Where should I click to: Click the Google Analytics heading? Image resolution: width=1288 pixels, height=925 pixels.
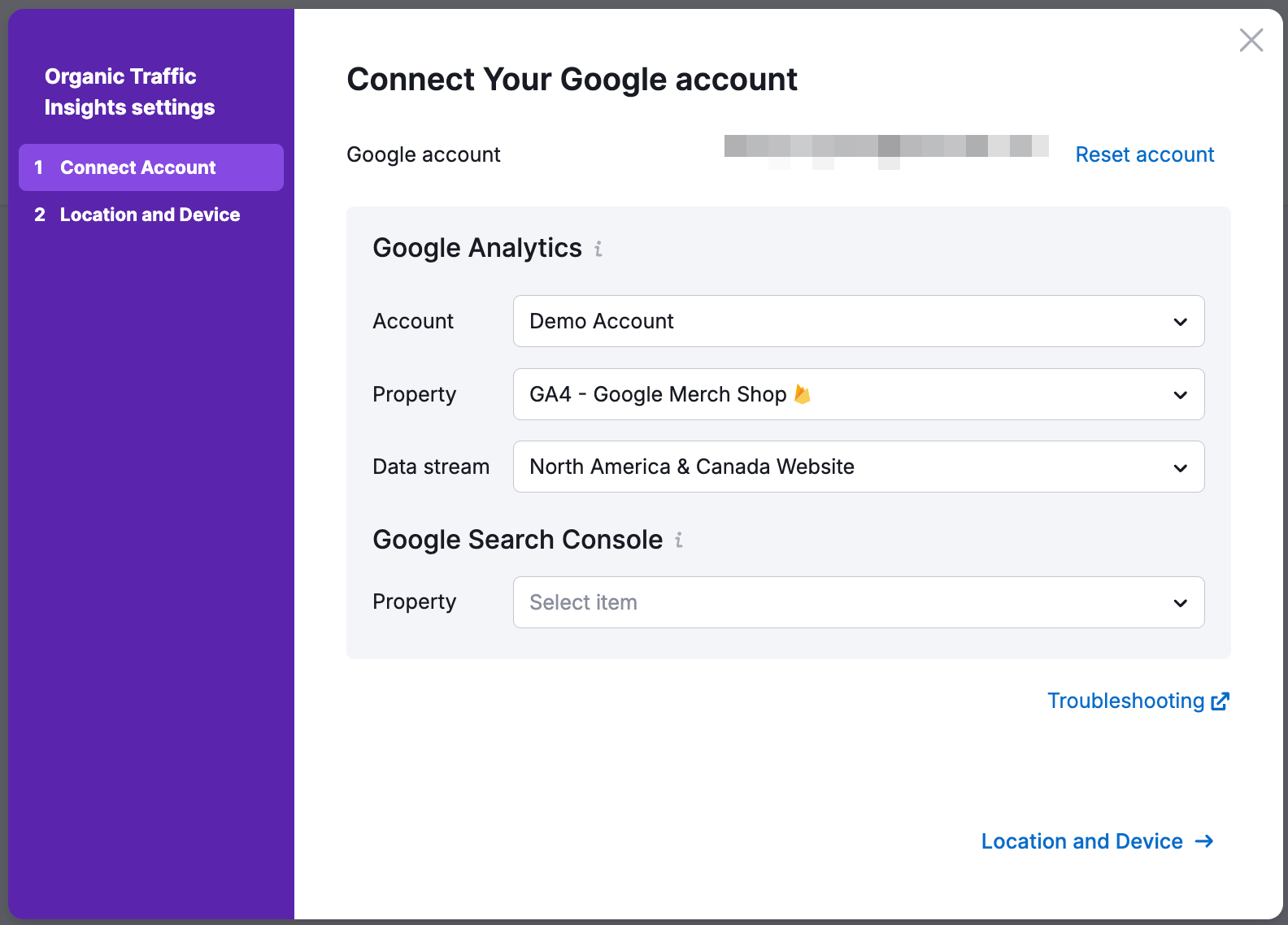(x=477, y=248)
